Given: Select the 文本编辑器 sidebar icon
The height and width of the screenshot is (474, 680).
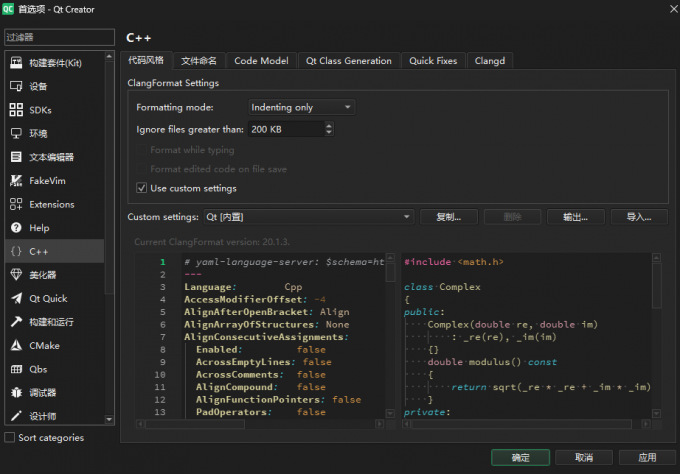Looking at the screenshot, I should [x=15, y=157].
